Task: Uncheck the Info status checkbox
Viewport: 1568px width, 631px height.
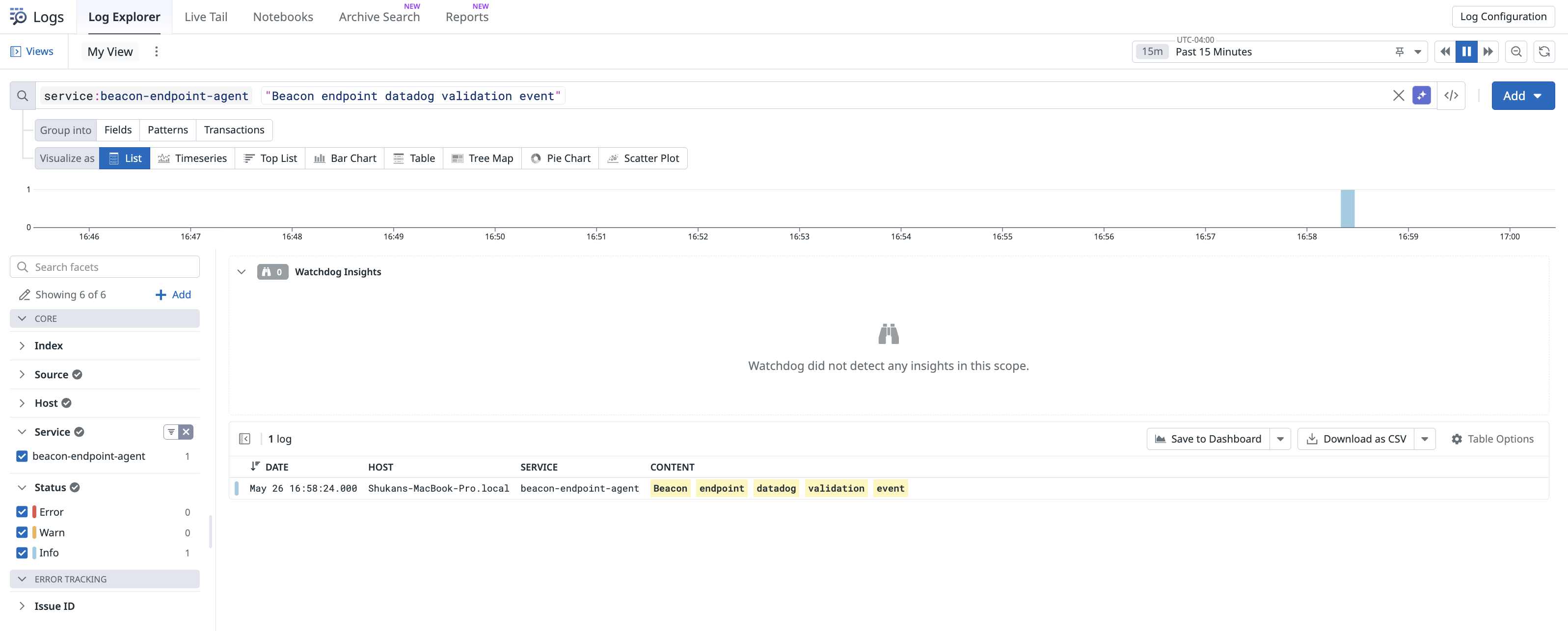Action: click(22, 552)
